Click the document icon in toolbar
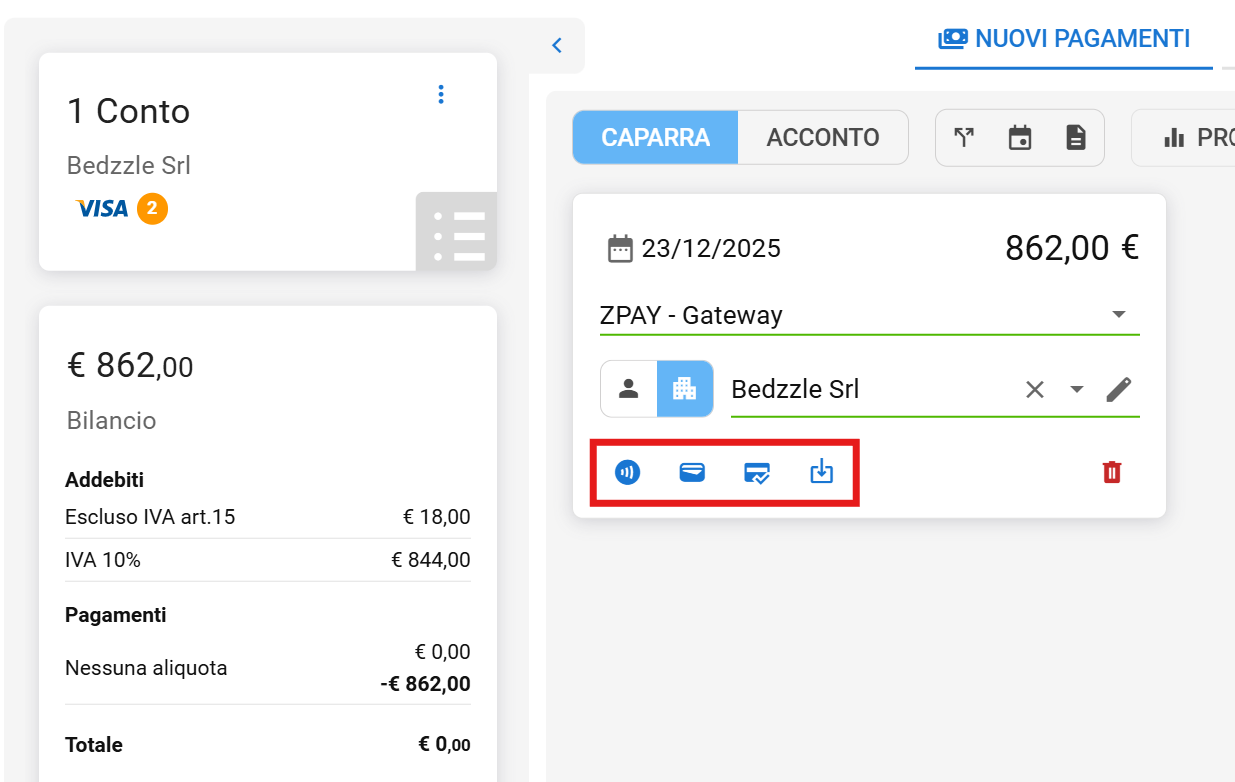 click(x=1075, y=138)
